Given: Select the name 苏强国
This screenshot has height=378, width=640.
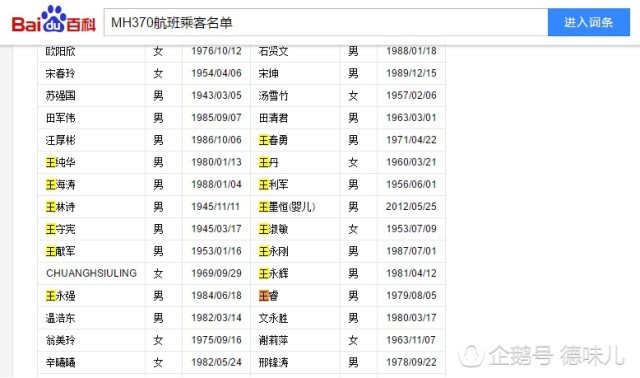Looking at the screenshot, I should coord(60,96).
